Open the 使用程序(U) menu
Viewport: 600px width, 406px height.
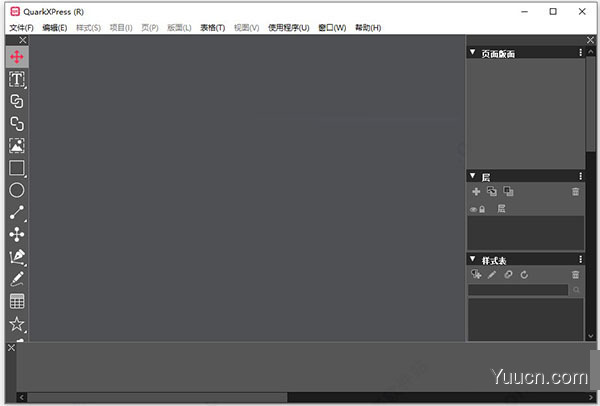pos(289,28)
